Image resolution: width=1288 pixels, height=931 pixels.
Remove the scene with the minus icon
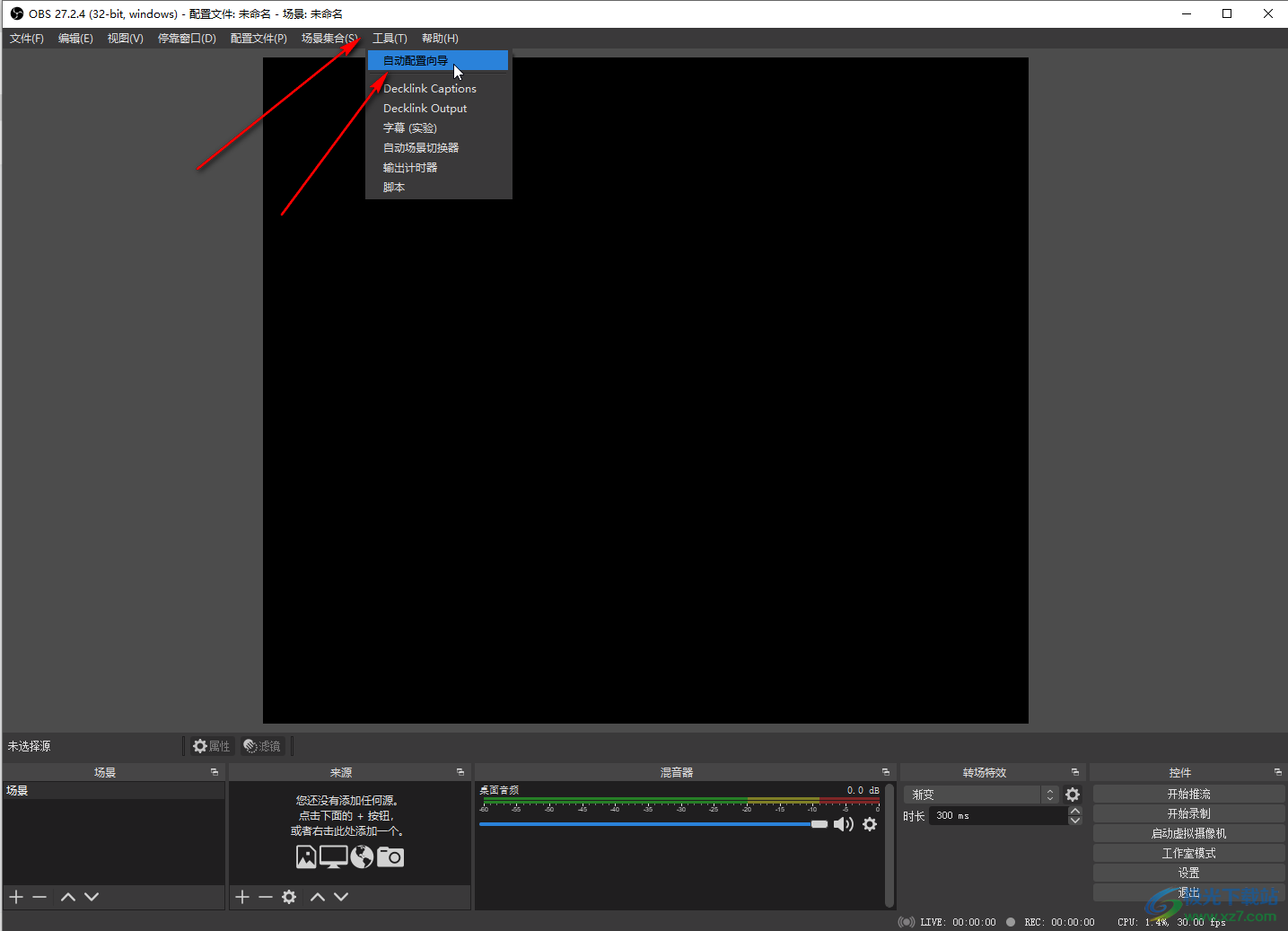click(39, 897)
